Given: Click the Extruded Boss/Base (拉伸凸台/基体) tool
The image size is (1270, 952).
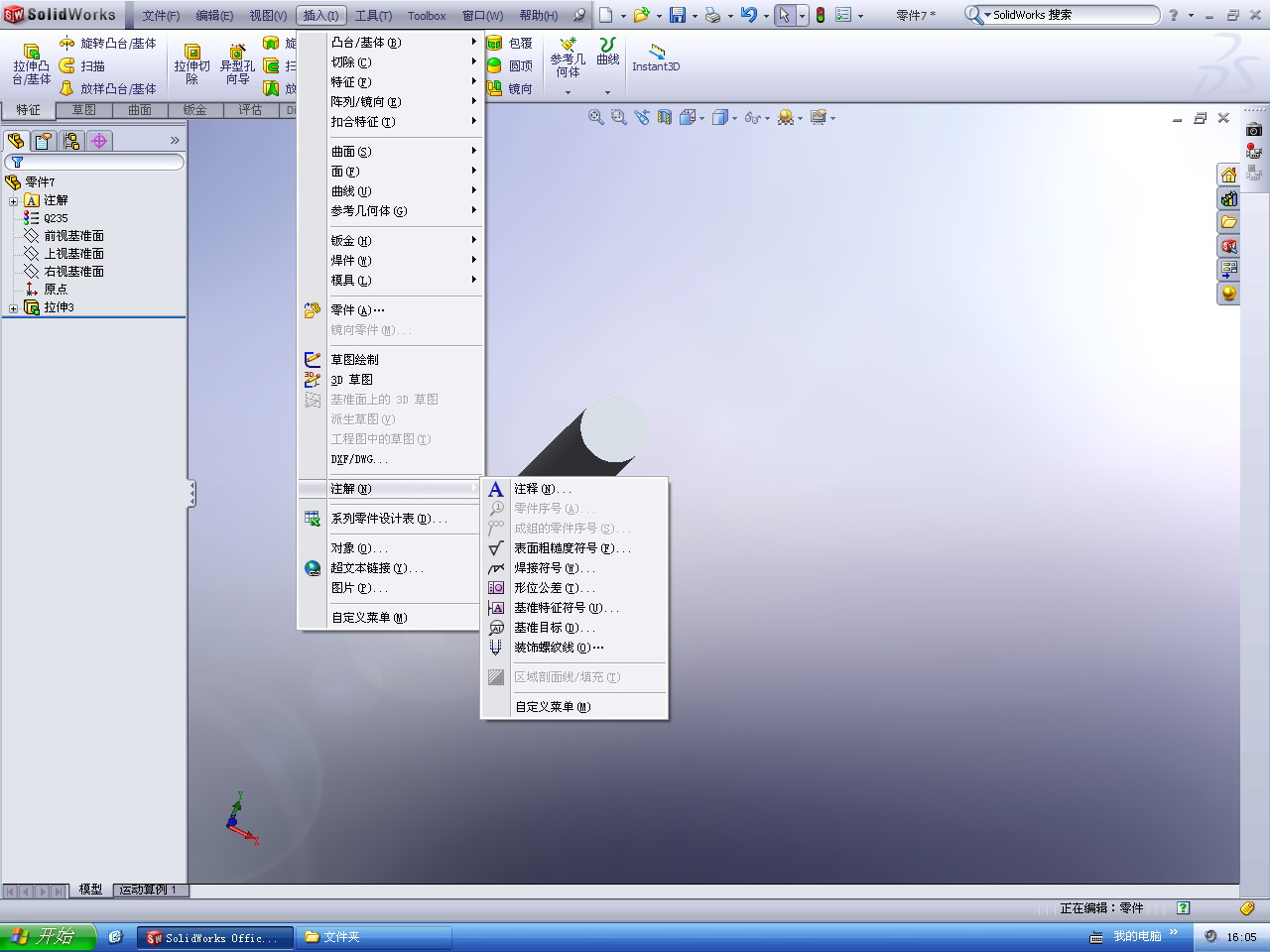Looking at the screenshot, I should (x=32, y=64).
